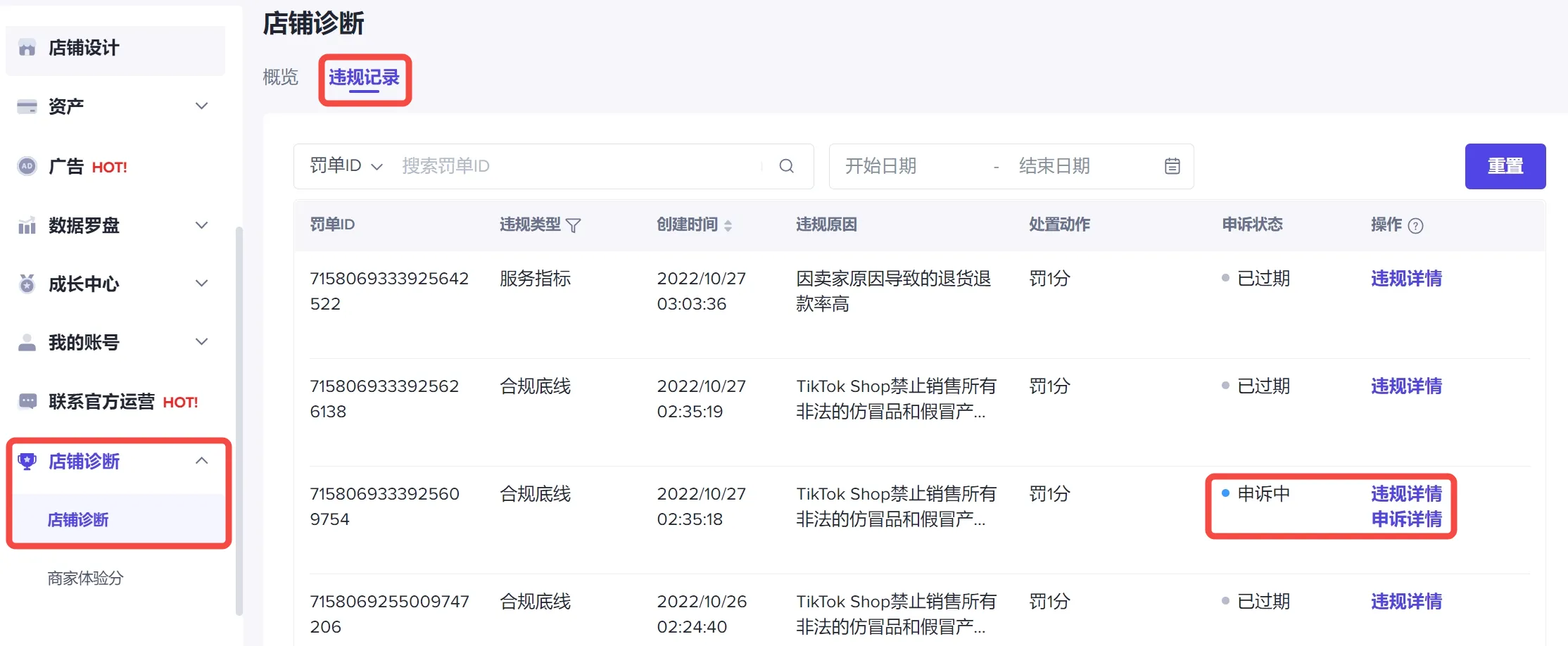Click the help circle beside 操作
This screenshot has height=646, width=1568.
tap(1416, 225)
